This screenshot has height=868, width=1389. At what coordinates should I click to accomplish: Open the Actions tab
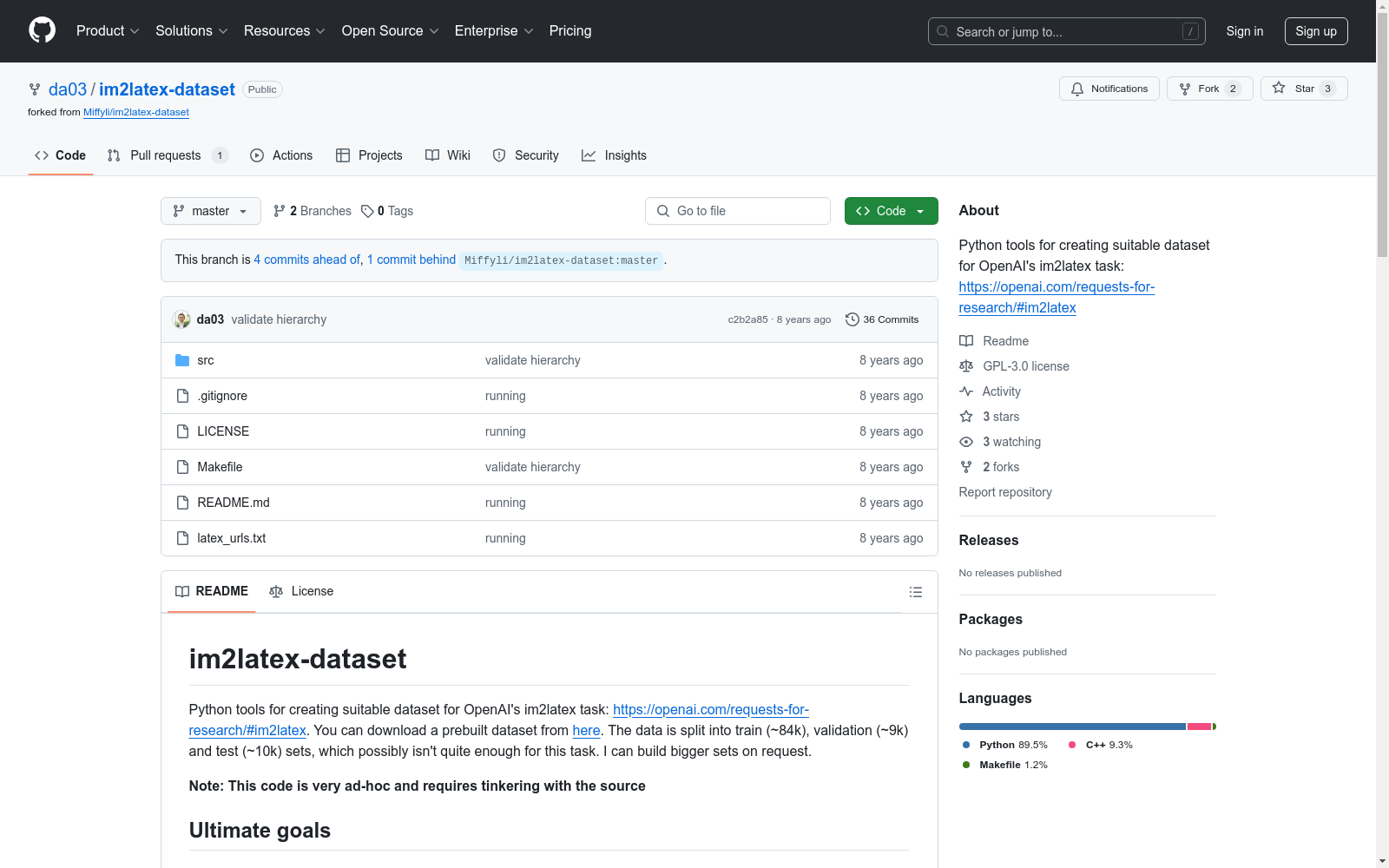tap(281, 155)
